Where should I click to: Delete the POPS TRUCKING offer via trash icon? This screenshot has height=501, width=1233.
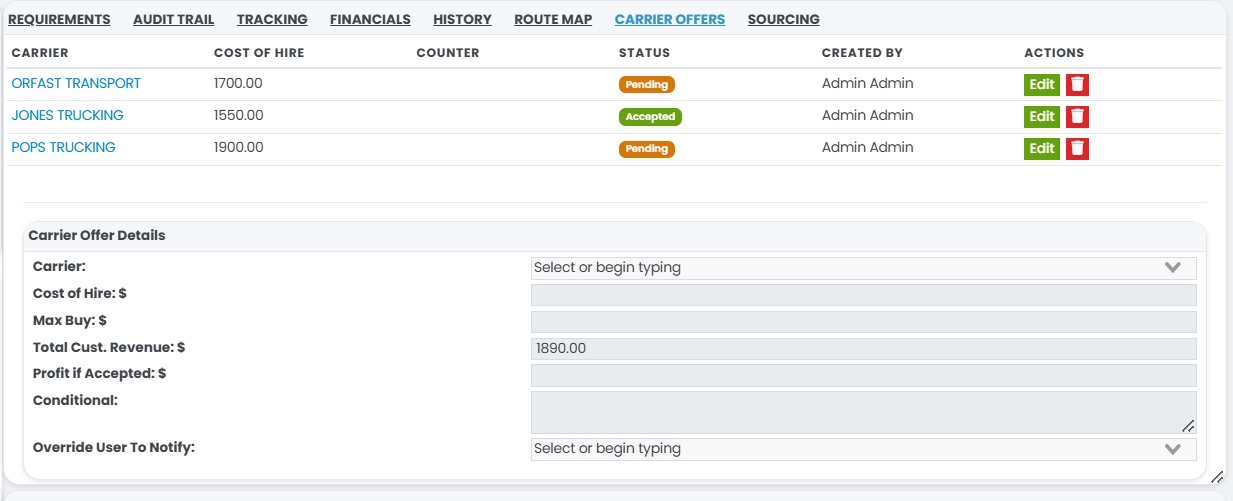coord(1077,149)
